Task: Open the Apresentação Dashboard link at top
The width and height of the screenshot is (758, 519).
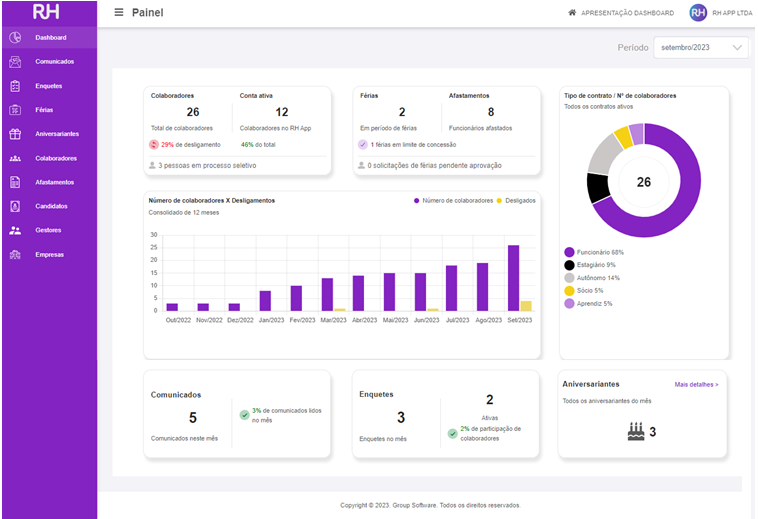Action: click(621, 13)
